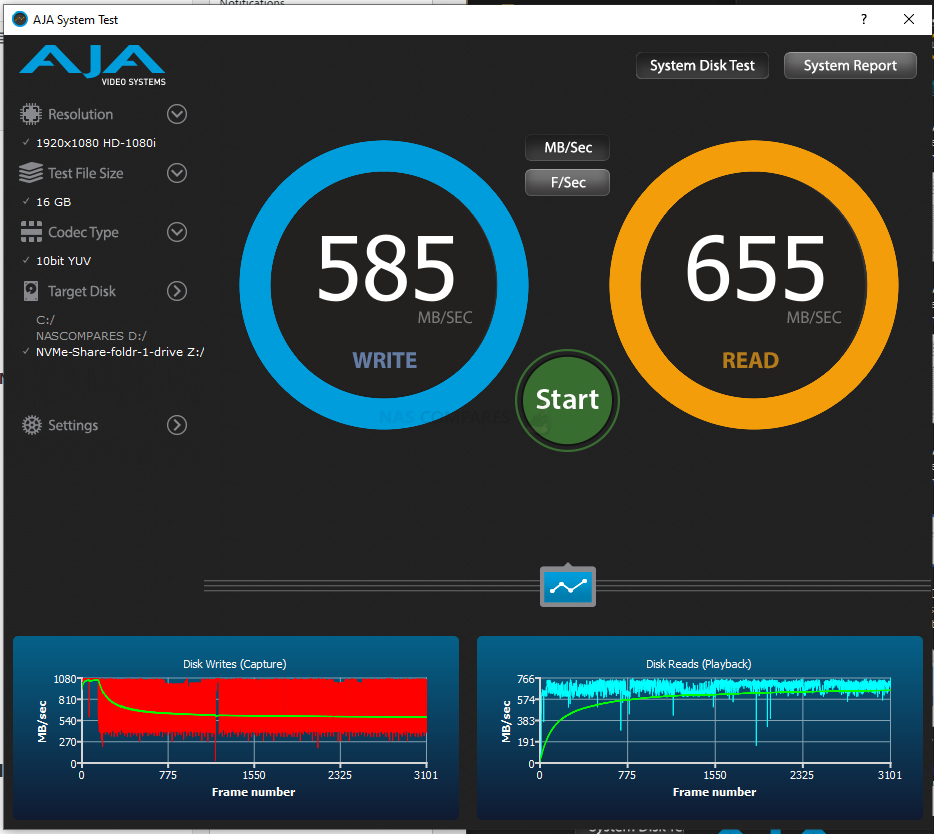
Task: Toggle the graph view button
Action: click(568, 587)
